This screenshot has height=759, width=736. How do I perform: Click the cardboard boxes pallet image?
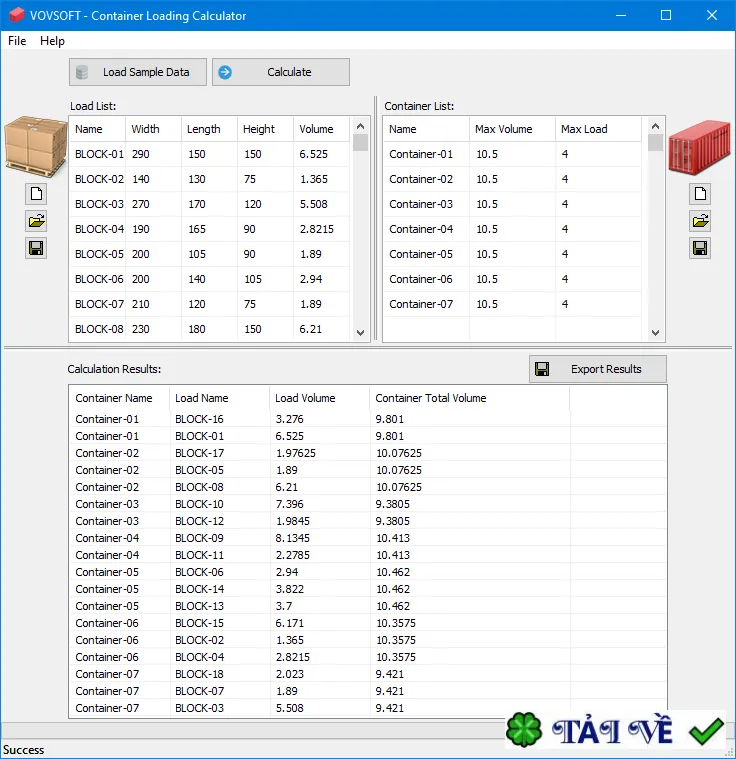pyautogui.click(x=35, y=146)
